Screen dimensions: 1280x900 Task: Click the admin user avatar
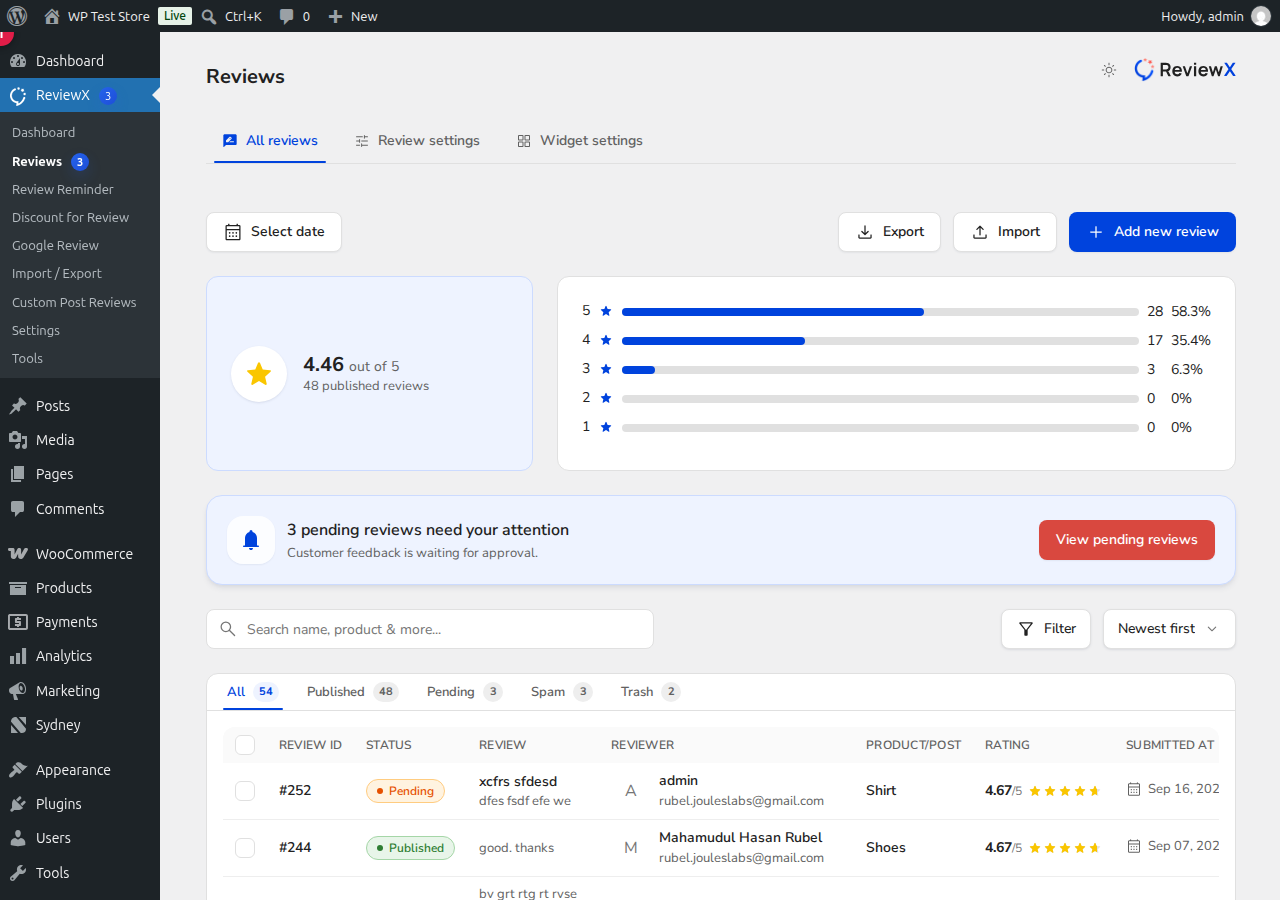click(x=1261, y=16)
